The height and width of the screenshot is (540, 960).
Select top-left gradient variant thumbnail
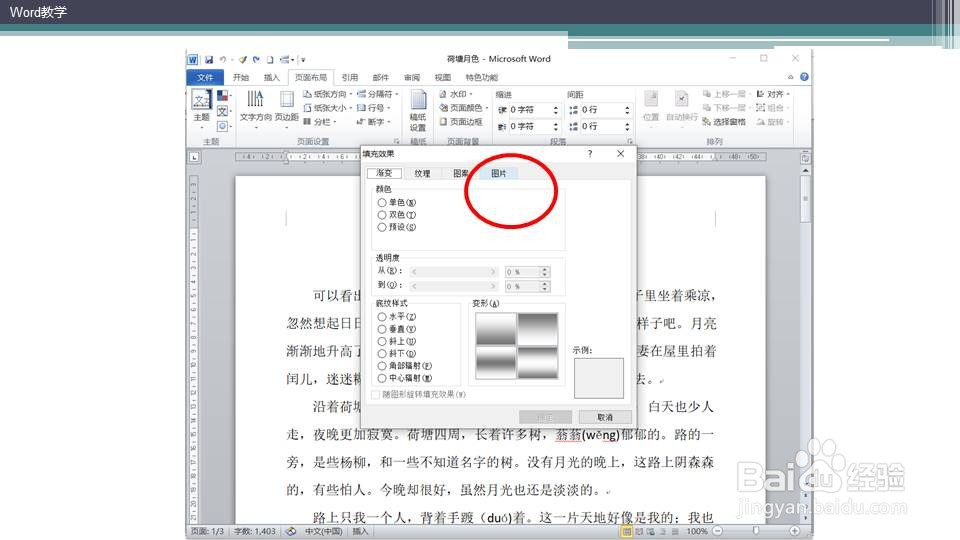click(495, 329)
